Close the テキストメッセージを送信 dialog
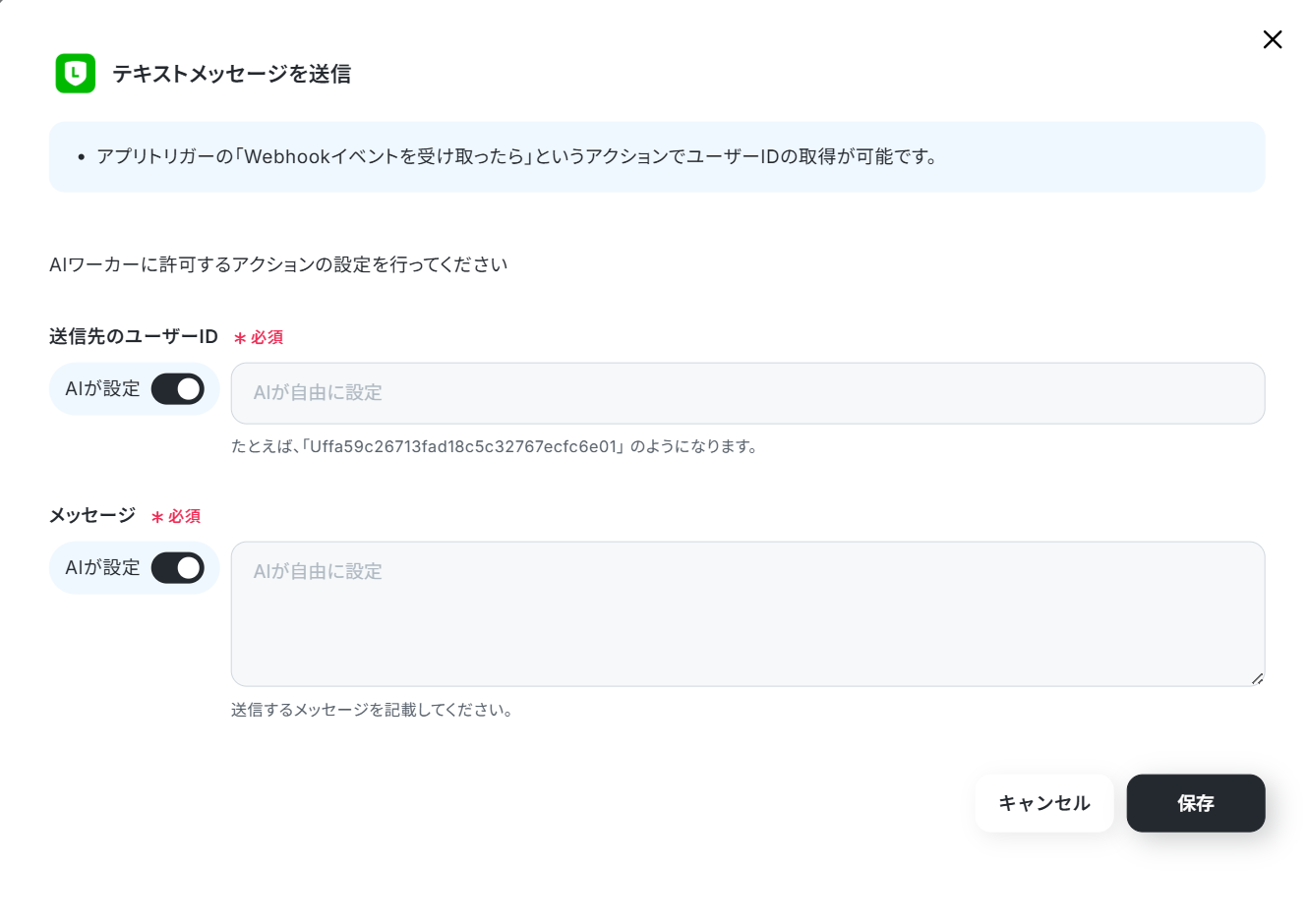Image resolution: width=1307 pixels, height=924 pixels. (x=1272, y=39)
